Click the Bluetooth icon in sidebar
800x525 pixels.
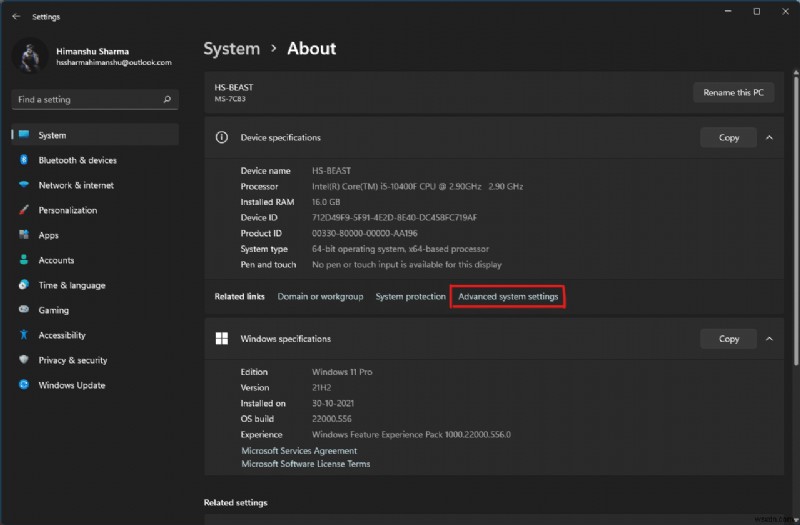[24, 160]
